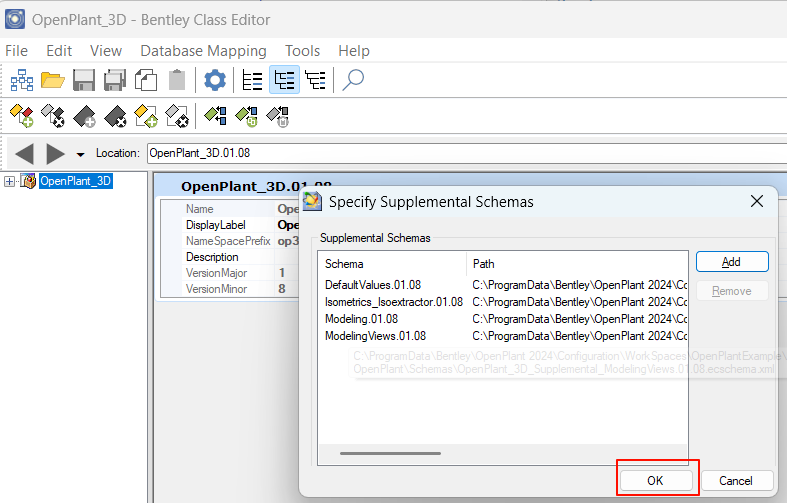Click the VersionMajor property row
The image size is (787, 503).
(230, 273)
